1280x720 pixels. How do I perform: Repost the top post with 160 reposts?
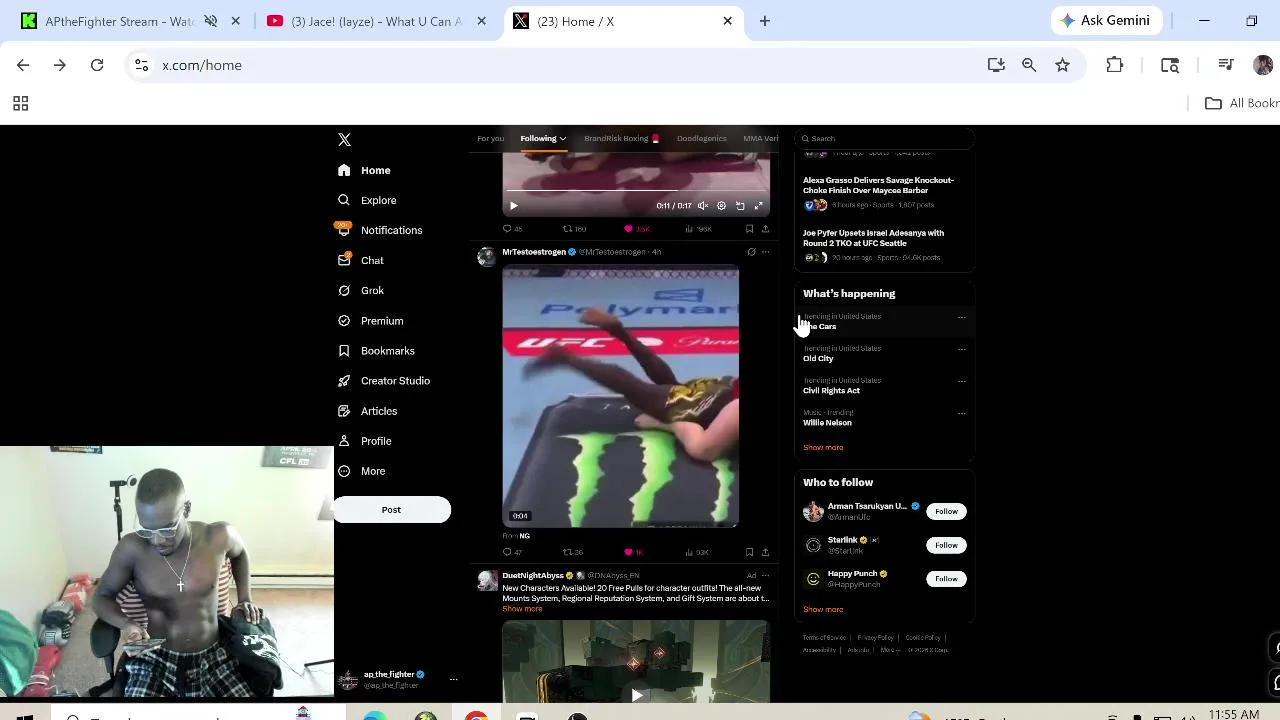coord(574,229)
